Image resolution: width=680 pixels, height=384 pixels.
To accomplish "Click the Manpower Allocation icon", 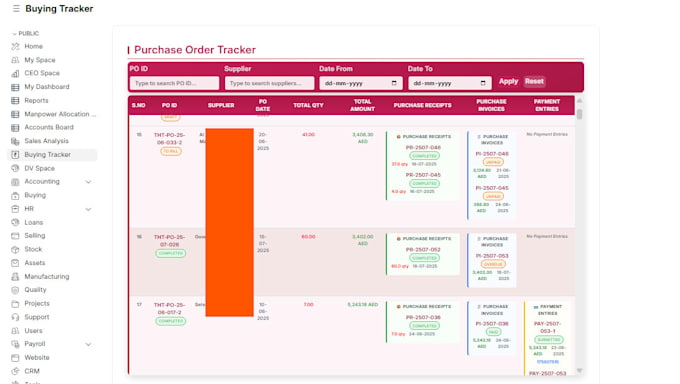I will (15, 114).
